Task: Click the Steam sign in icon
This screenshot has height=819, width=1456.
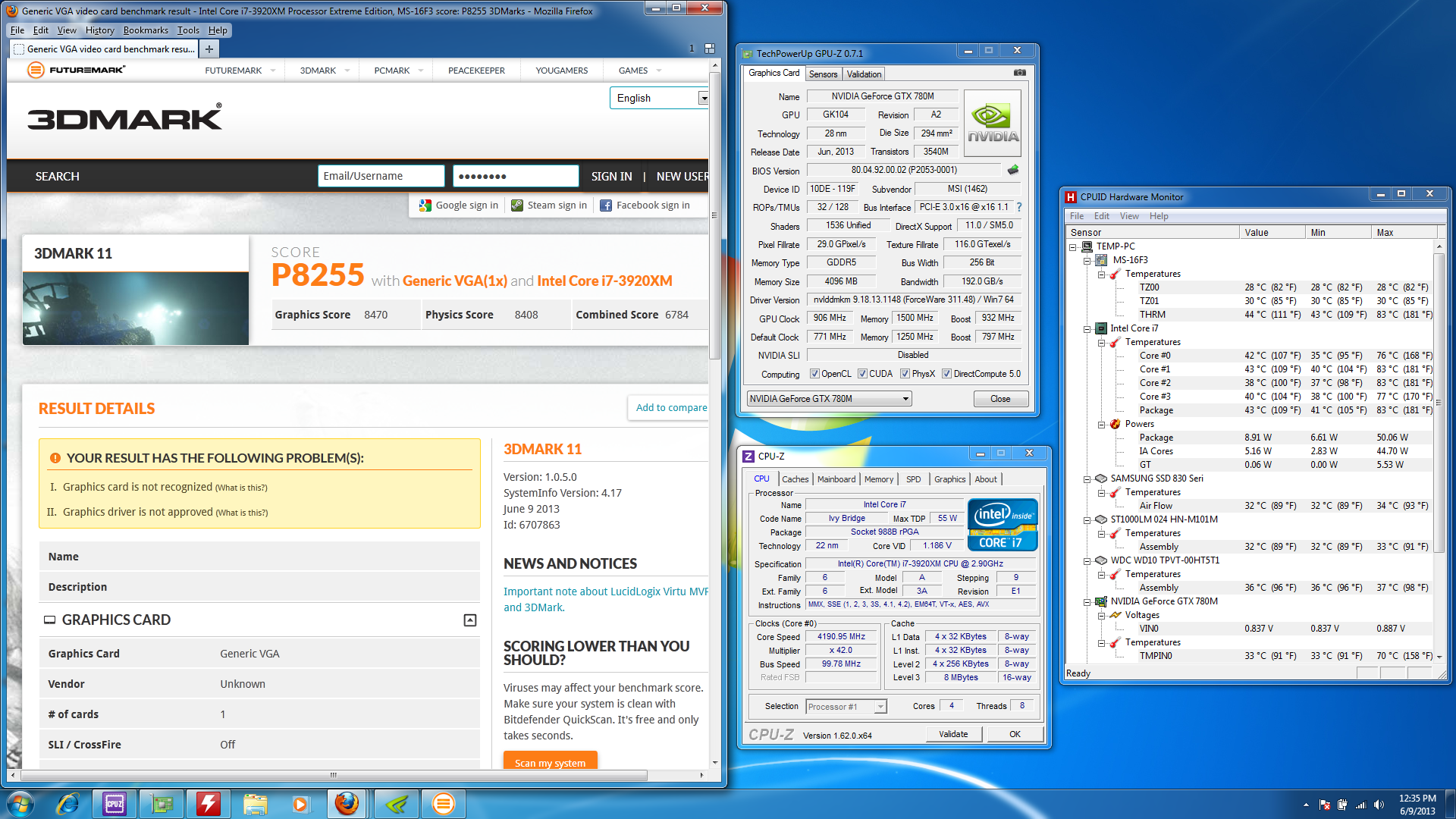Action: pyautogui.click(x=517, y=205)
